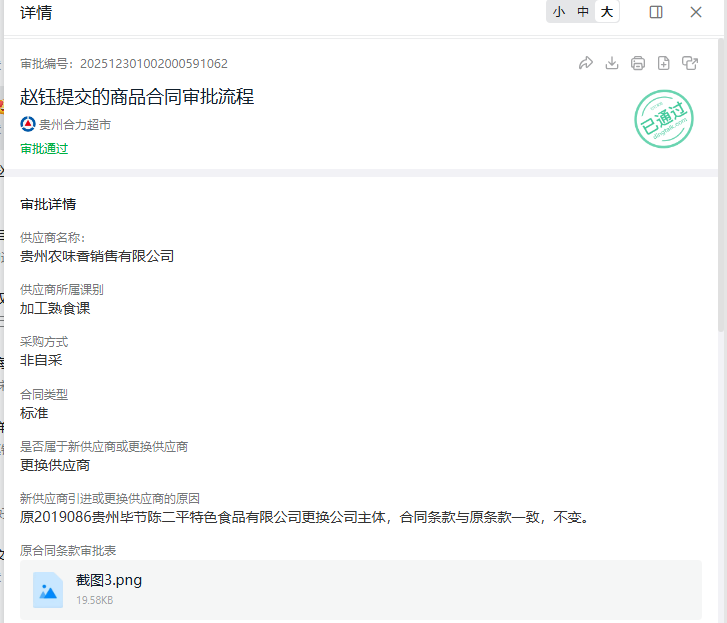727x623 pixels.
Task: Set font size to 小 (small)
Action: 558,12
